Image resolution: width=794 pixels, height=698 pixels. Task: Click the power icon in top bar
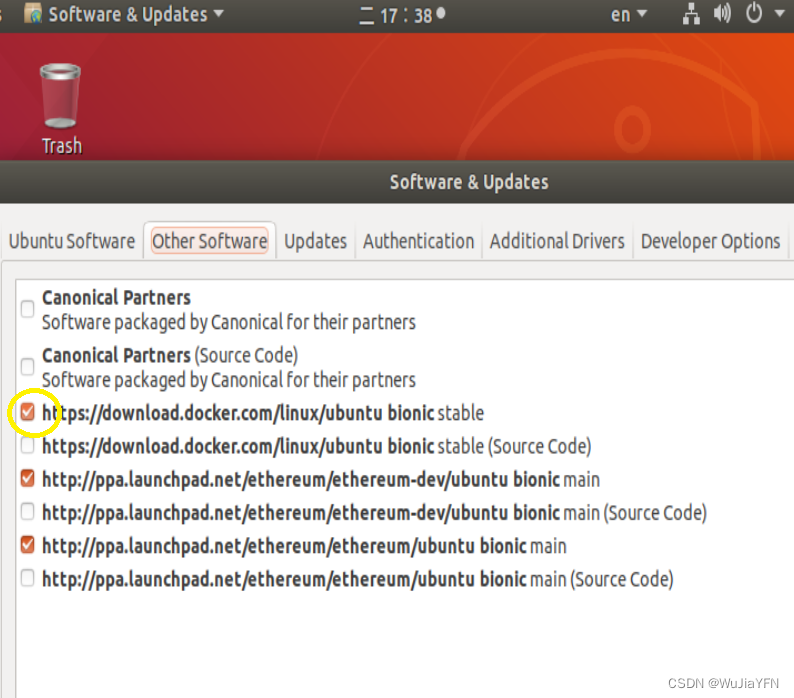(x=754, y=13)
